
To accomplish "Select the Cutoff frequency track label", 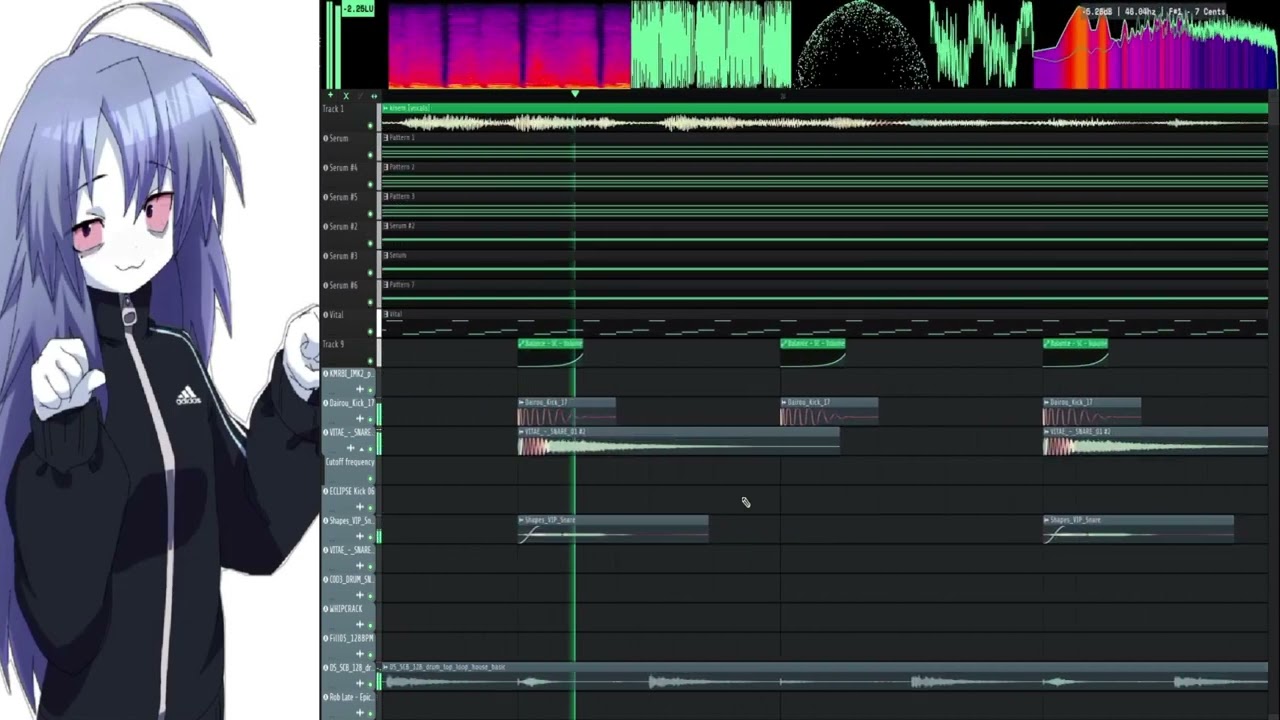I will click(350, 462).
